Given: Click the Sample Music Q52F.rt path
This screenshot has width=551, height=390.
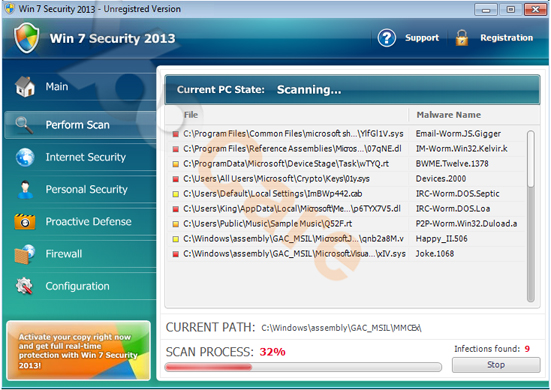Looking at the screenshot, I should pos(267,224).
